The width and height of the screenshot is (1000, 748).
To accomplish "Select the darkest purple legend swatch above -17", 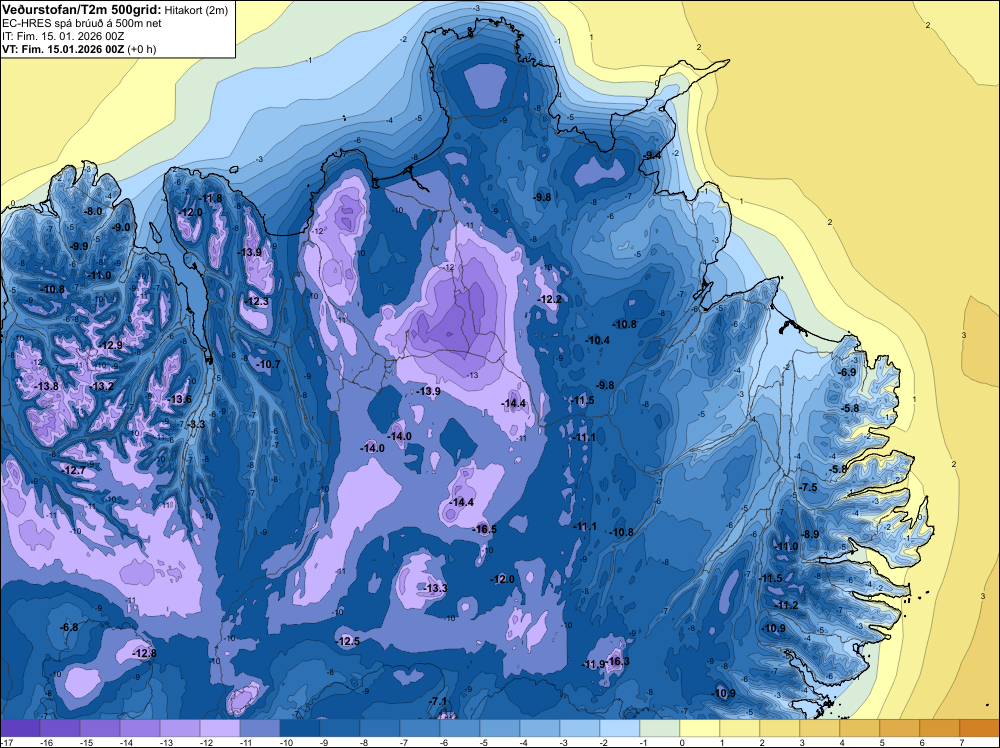I will coord(20,728).
